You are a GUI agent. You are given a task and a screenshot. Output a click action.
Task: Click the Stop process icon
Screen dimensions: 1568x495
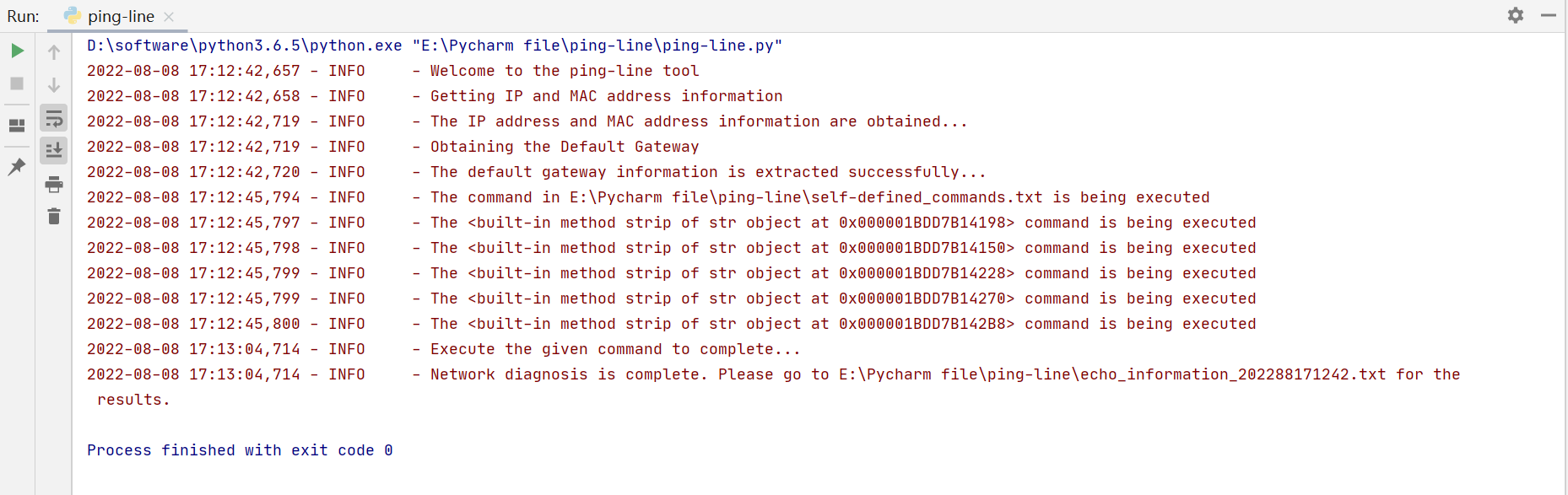coord(17,83)
